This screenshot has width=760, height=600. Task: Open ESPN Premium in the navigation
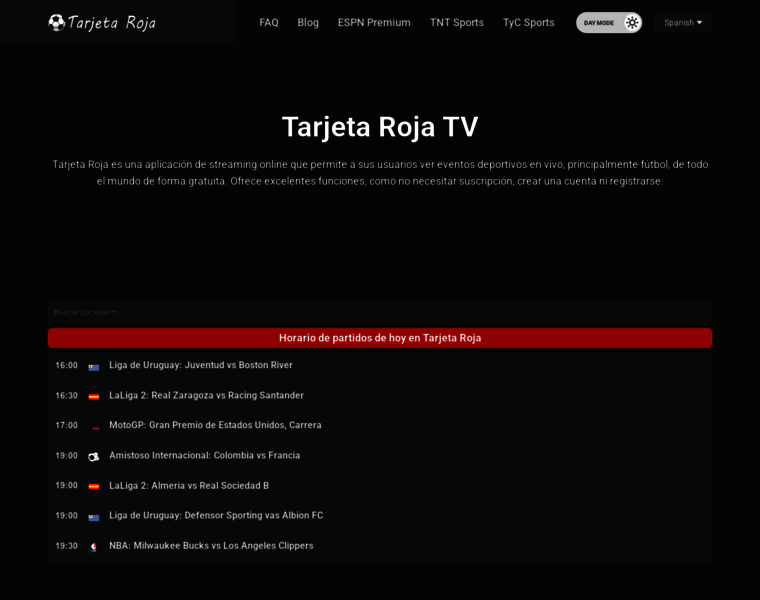[x=374, y=22]
